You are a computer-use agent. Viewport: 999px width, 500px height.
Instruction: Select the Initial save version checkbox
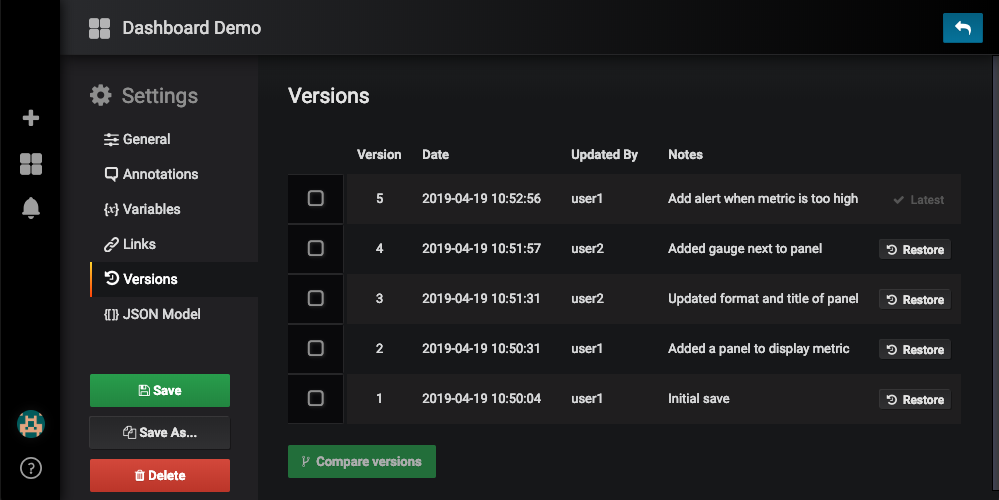point(315,398)
